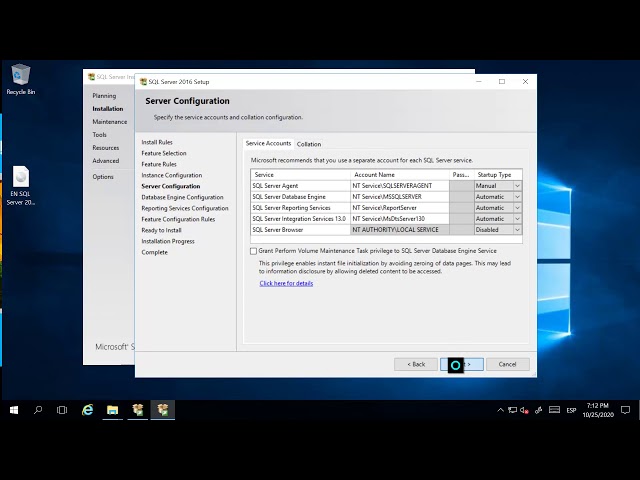This screenshot has height=480, width=640.
Task: Open the Recycle Bin desktop icon
Action: click(20, 80)
